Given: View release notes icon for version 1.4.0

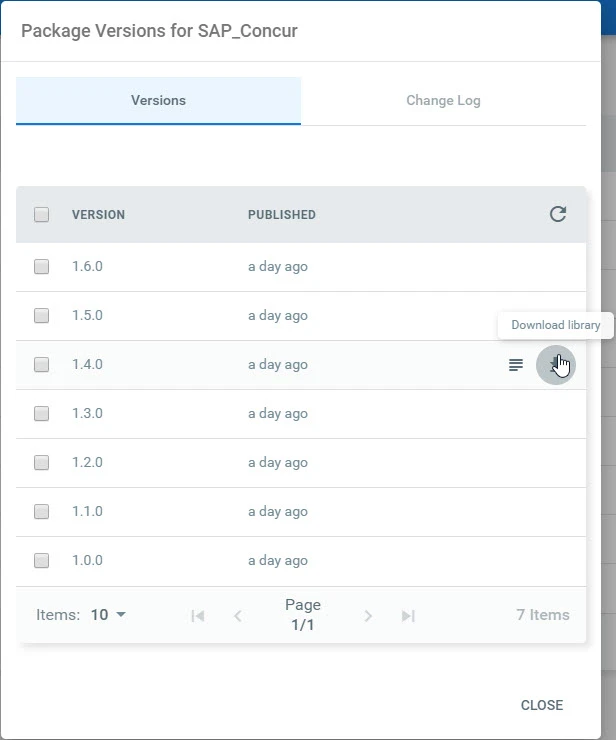Looking at the screenshot, I should [x=515, y=365].
